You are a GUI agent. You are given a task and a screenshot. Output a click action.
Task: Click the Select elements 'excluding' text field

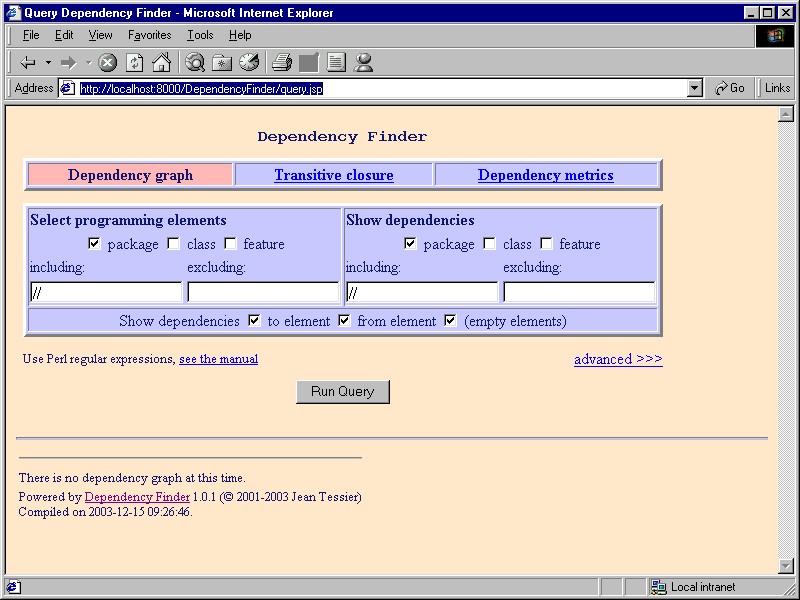[x=263, y=293]
